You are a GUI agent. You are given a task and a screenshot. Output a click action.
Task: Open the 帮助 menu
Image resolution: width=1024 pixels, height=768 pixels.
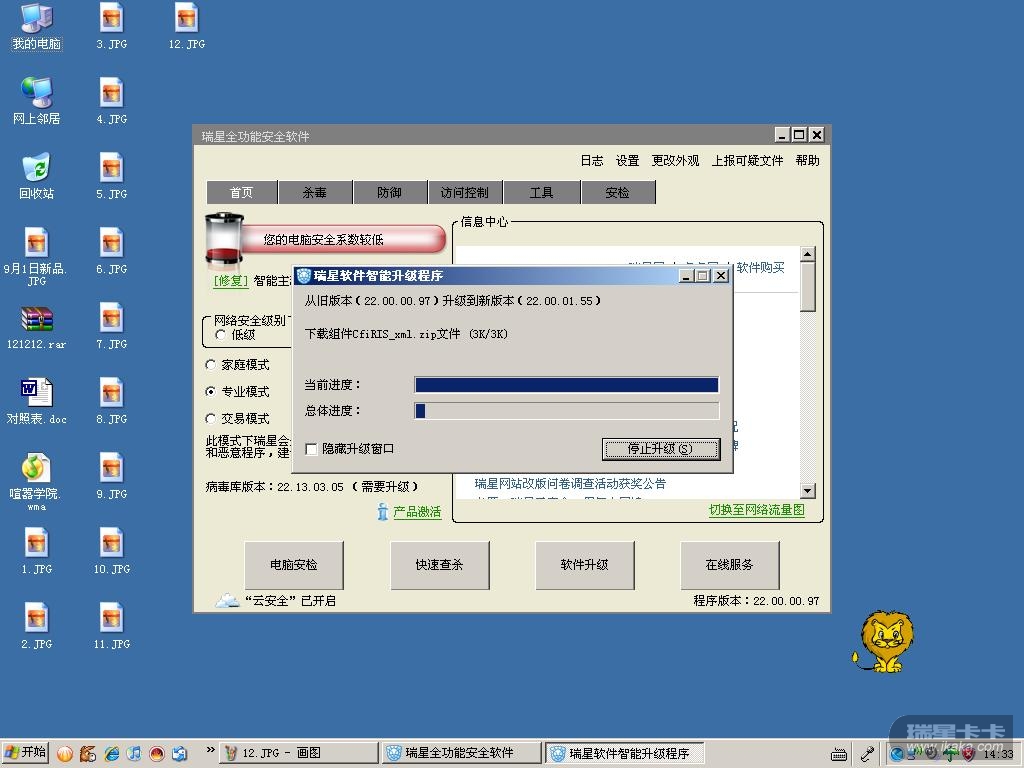[808, 161]
